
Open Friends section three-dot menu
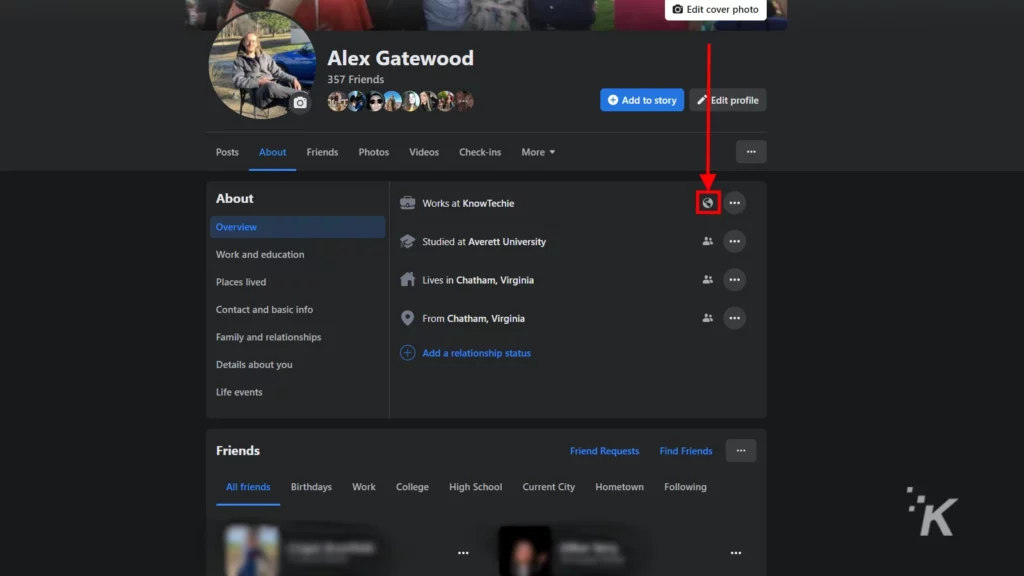[x=741, y=451]
